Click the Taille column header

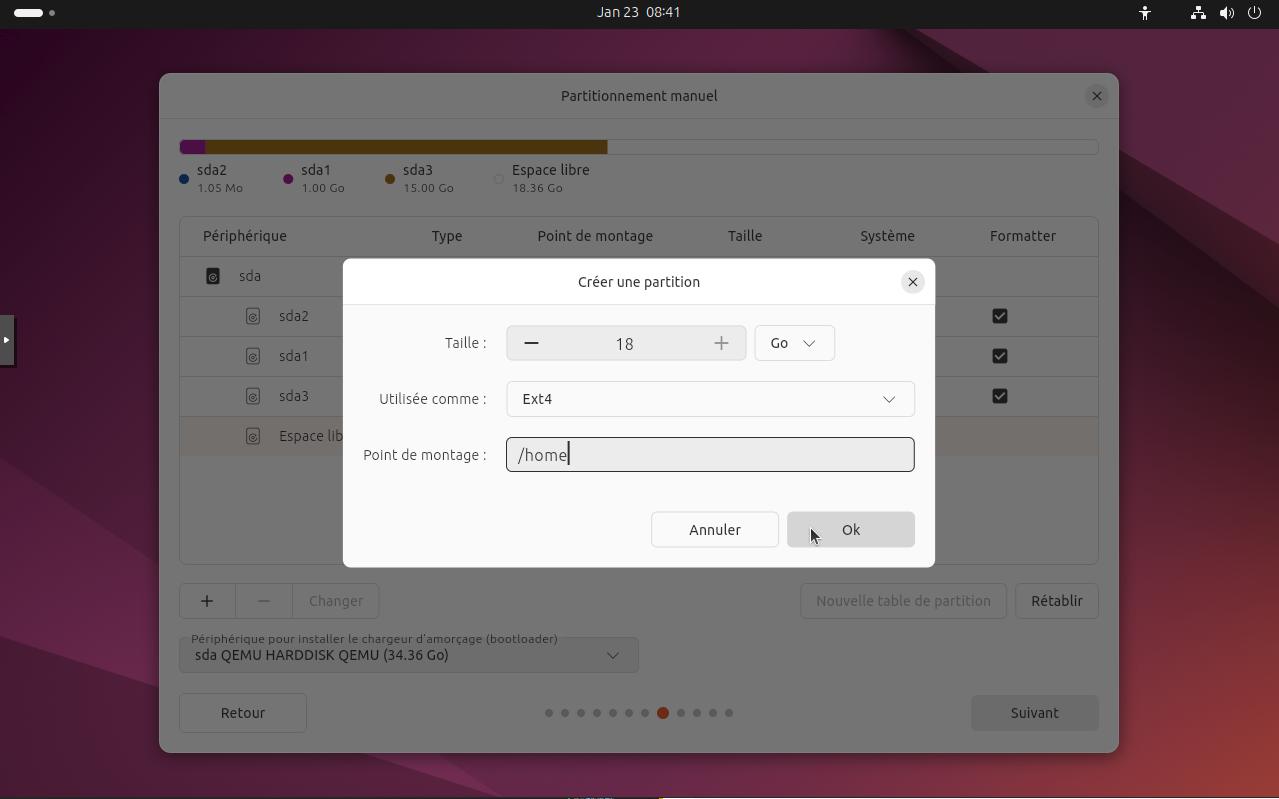point(745,236)
